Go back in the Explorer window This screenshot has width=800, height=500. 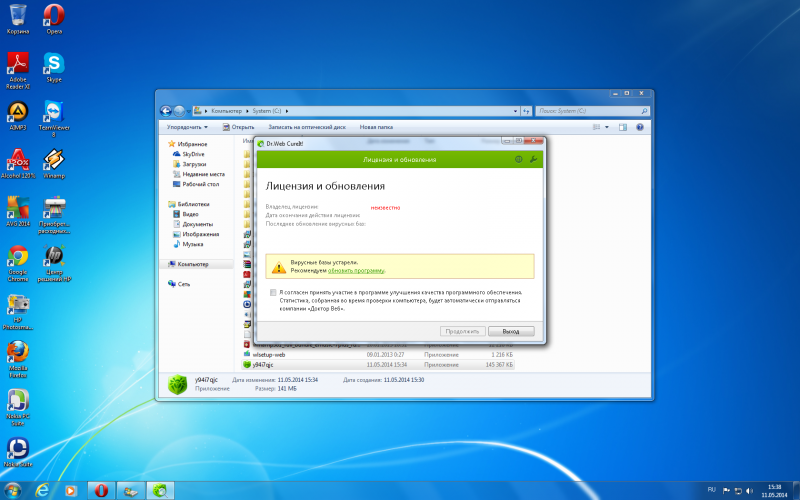(166, 111)
